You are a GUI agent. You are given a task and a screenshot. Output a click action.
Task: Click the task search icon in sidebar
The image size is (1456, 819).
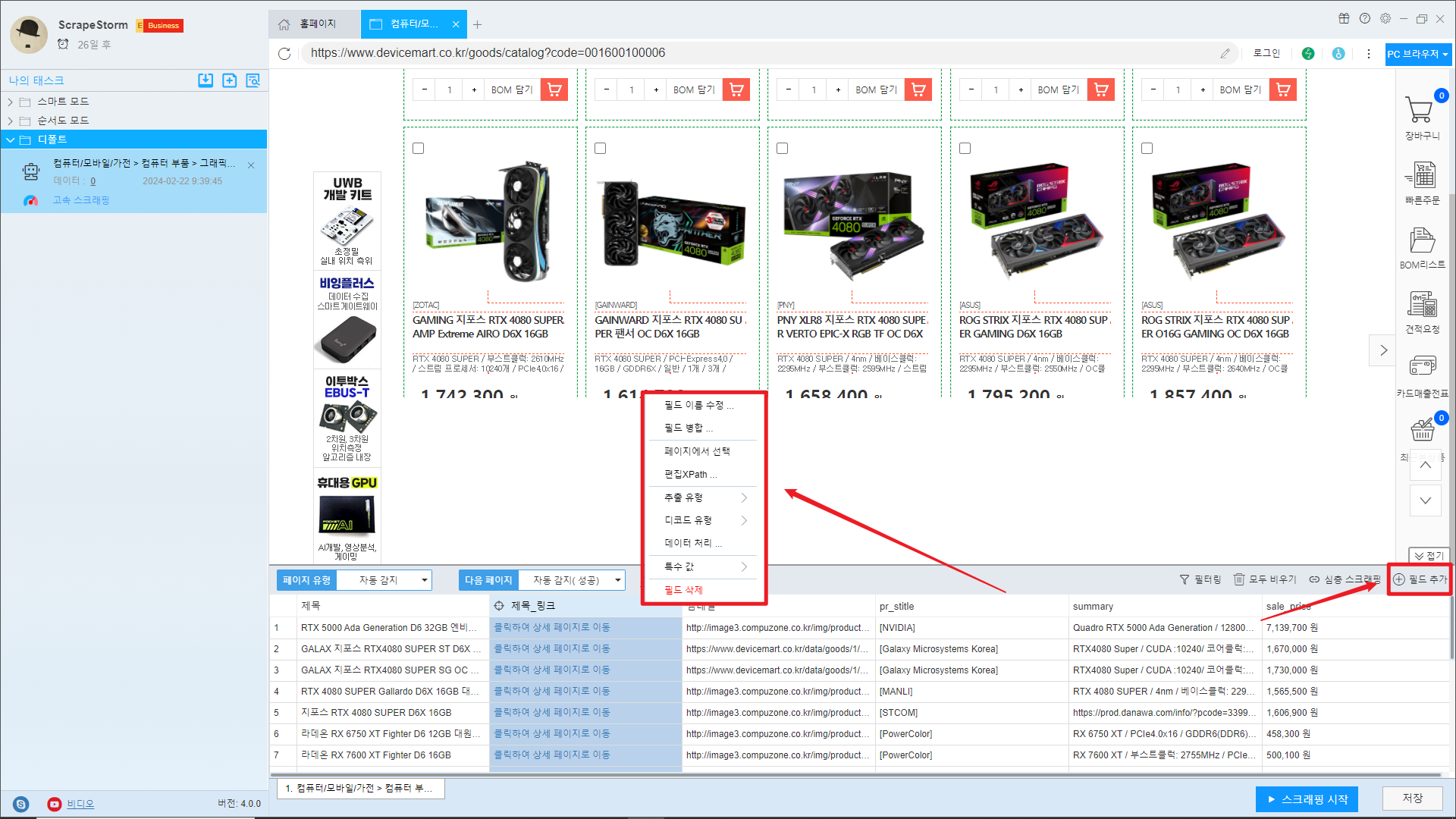(x=253, y=80)
